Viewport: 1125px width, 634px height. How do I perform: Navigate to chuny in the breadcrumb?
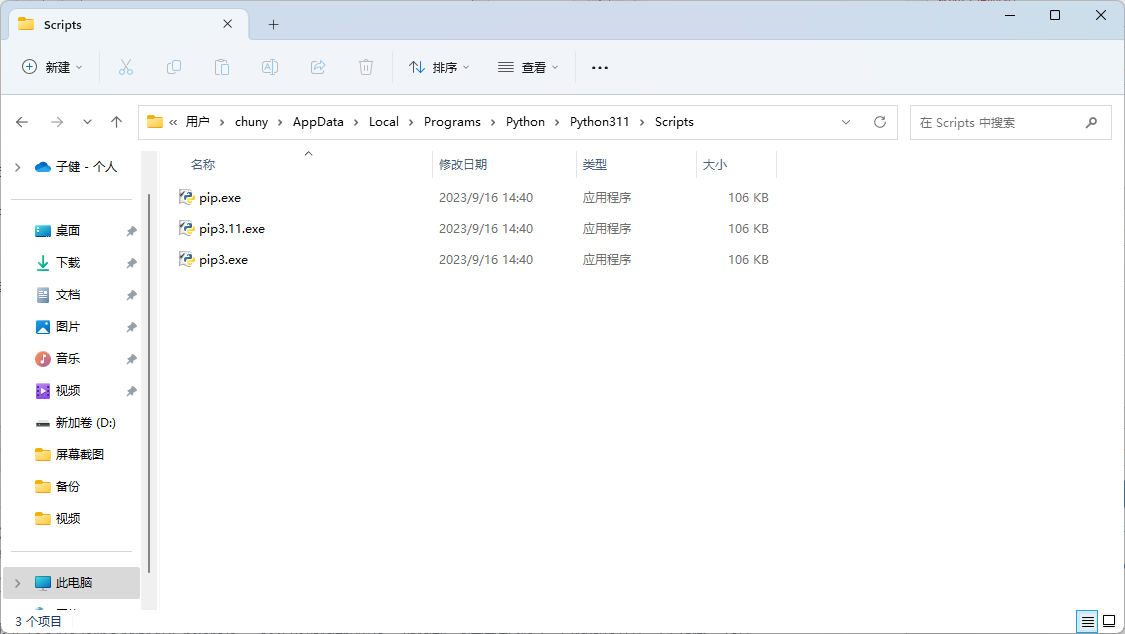[x=251, y=122]
